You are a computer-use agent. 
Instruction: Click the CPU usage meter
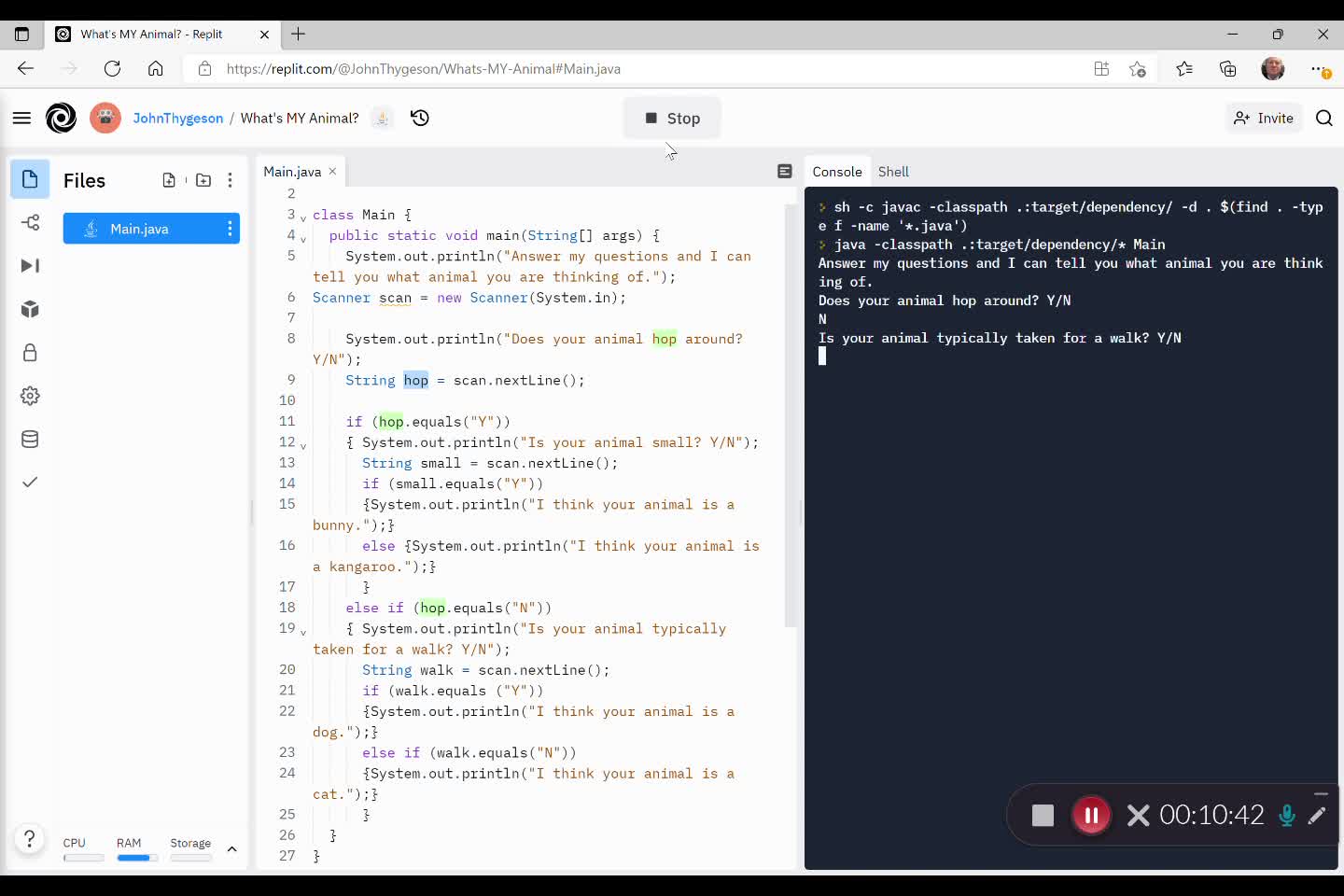[x=83, y=849]
